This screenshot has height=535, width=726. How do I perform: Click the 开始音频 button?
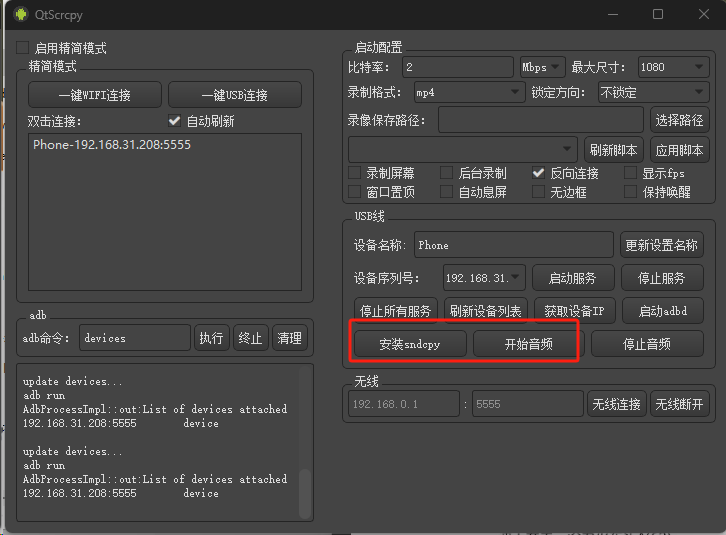tap(528, 344)
